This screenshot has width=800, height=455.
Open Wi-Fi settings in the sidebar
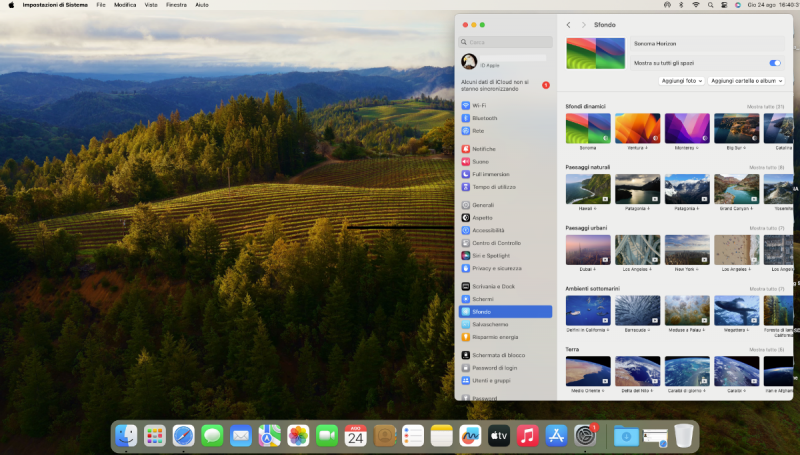(x=479, y=105)
